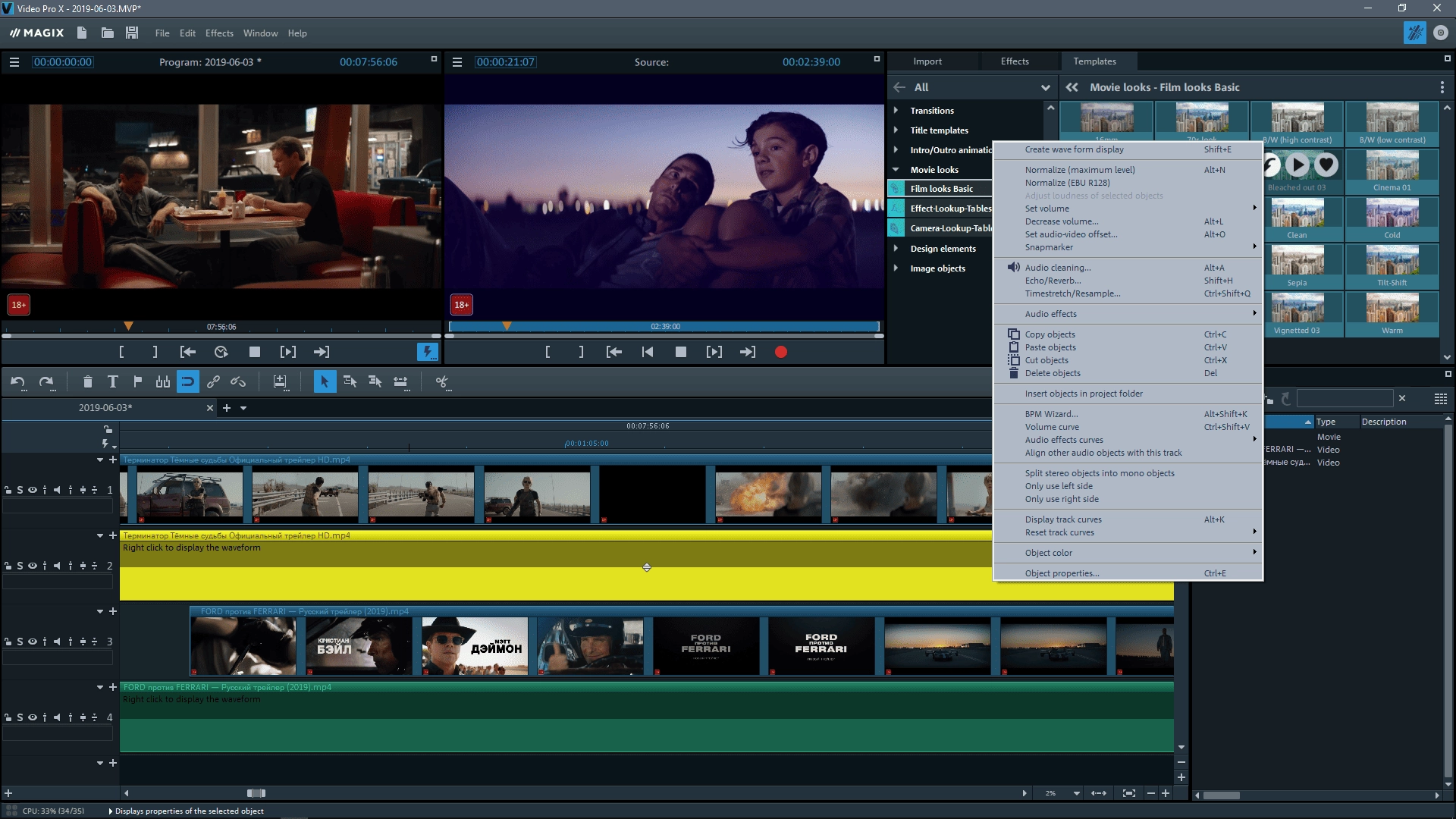Expand Design elements category
Viewport: 1456px width, 819px height.
point(896,249)
